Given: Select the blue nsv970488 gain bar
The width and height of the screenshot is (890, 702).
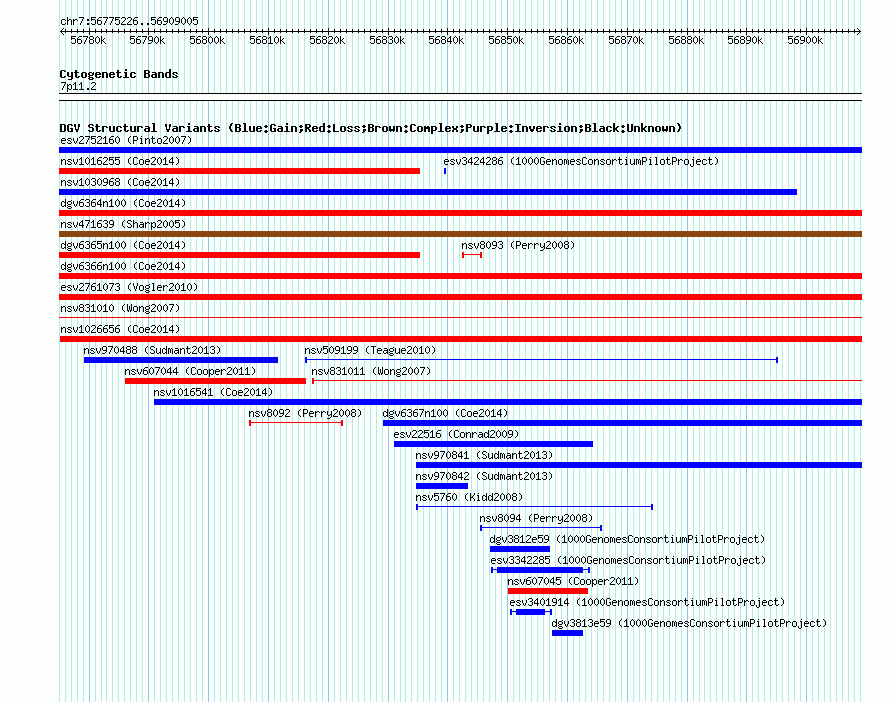Looking at the screenshot, I should 180,360.
